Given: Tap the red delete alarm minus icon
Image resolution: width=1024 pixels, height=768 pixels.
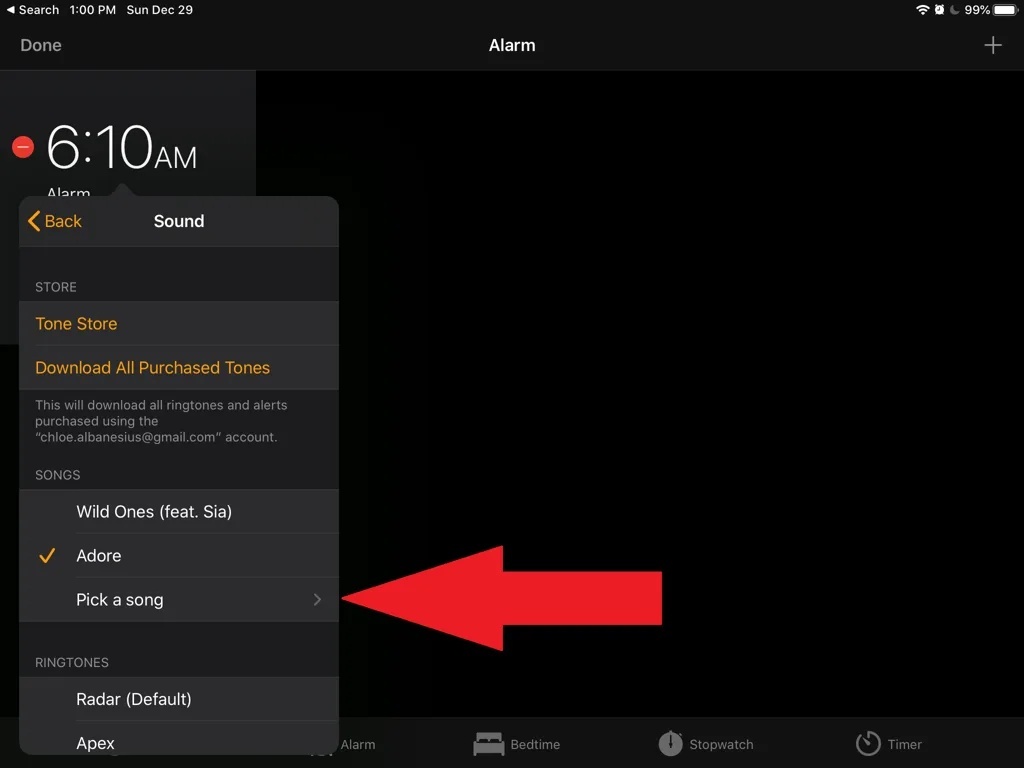Looking at the screenshot, I should [23, 147].
